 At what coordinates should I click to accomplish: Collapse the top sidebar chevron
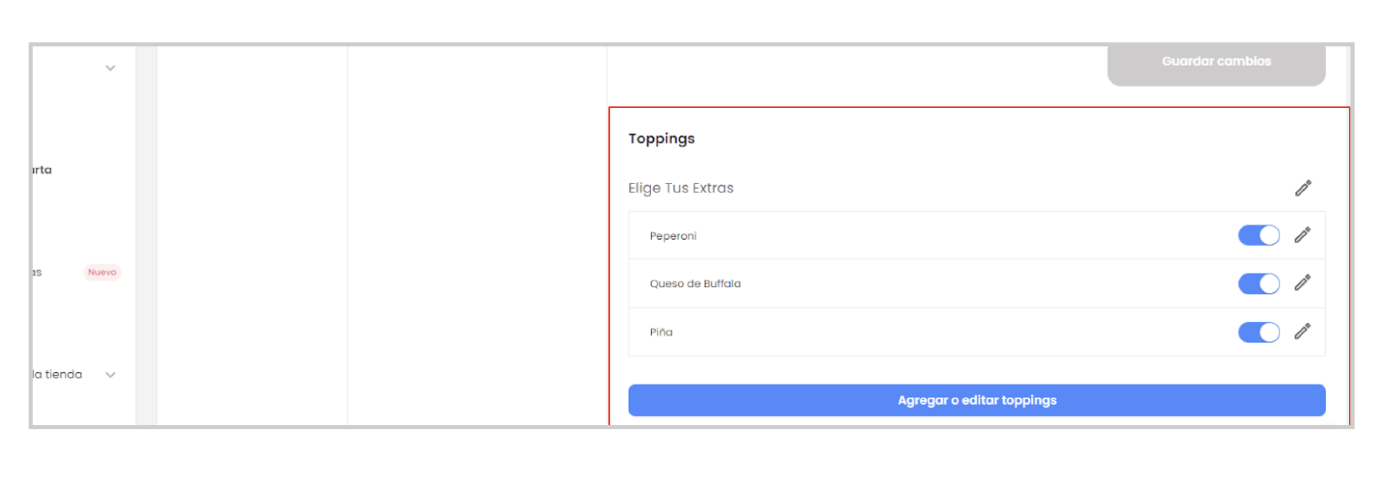(x=110, y=68)
